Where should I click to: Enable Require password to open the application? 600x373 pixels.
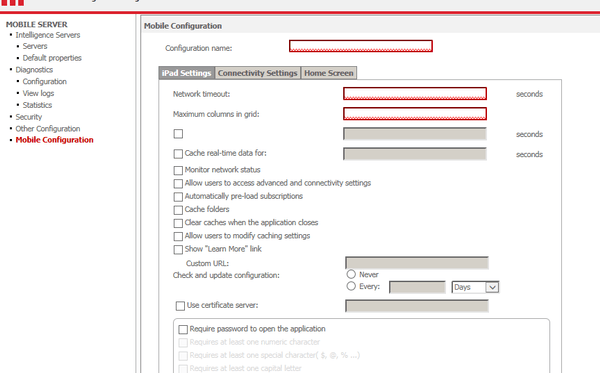(x=183, y=329)
